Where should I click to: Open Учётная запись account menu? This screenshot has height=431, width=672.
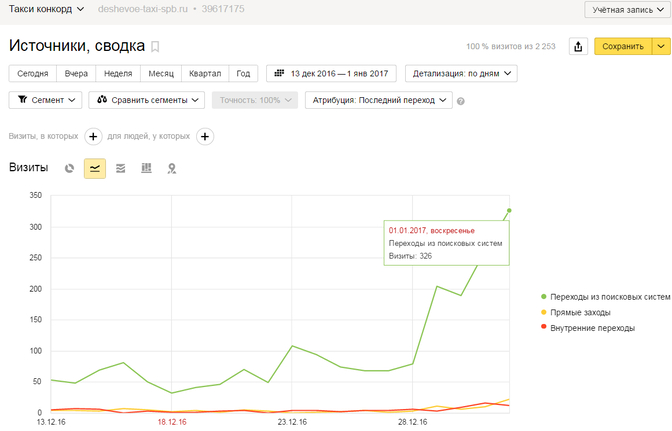625,10
